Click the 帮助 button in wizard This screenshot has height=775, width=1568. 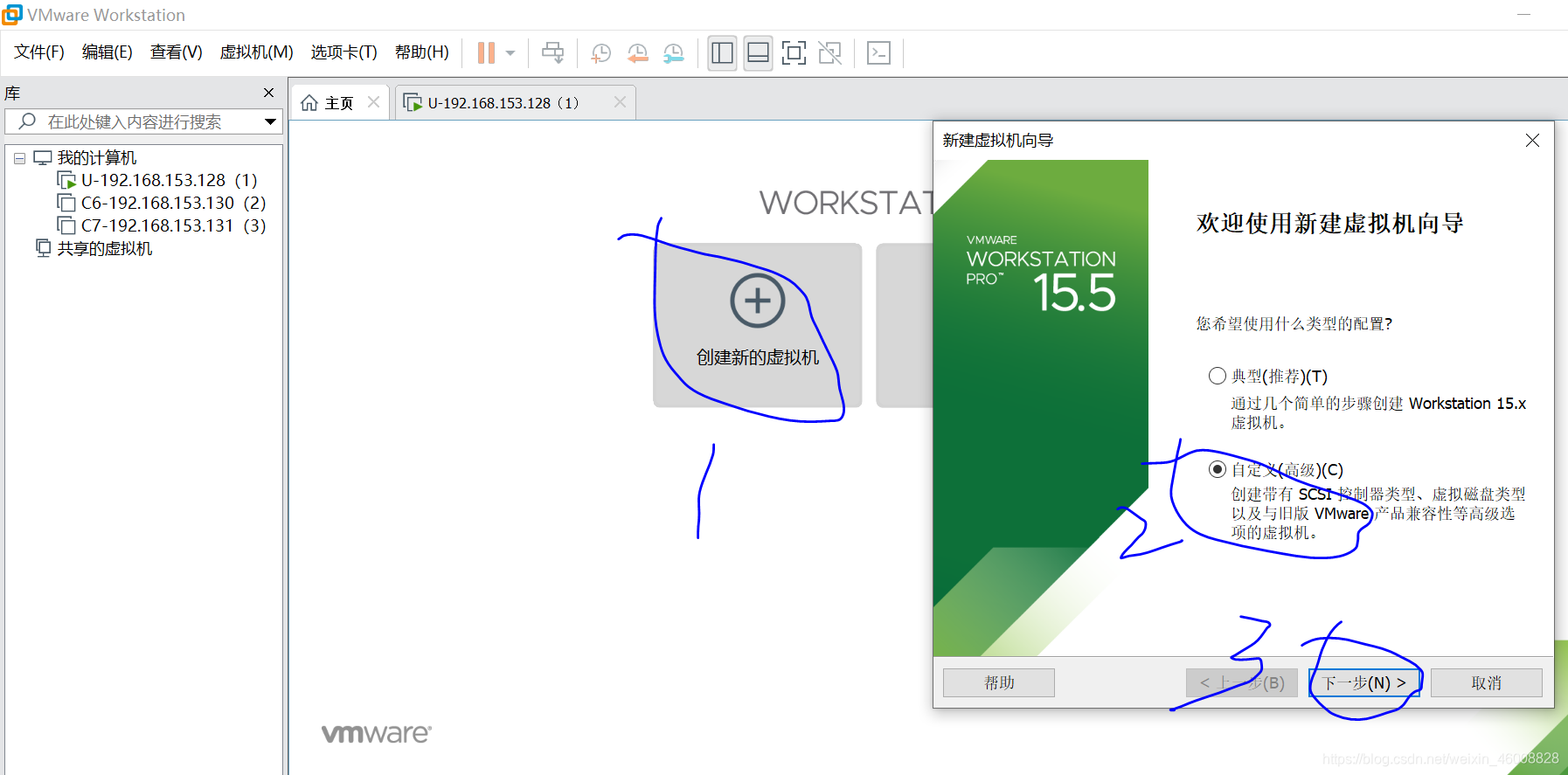point(999,682)
